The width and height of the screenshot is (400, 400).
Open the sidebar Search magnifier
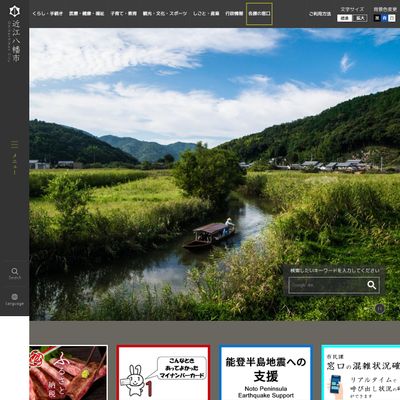click(14, 273)
